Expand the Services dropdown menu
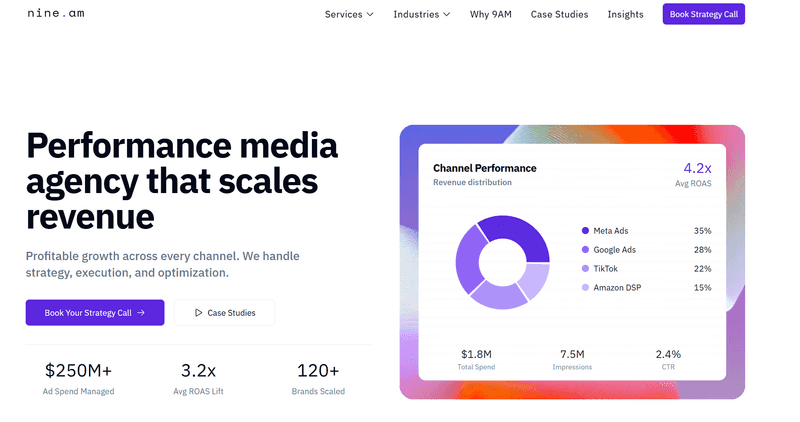The height and width of the screenshot is (422, 800). [x=349, y=14]
